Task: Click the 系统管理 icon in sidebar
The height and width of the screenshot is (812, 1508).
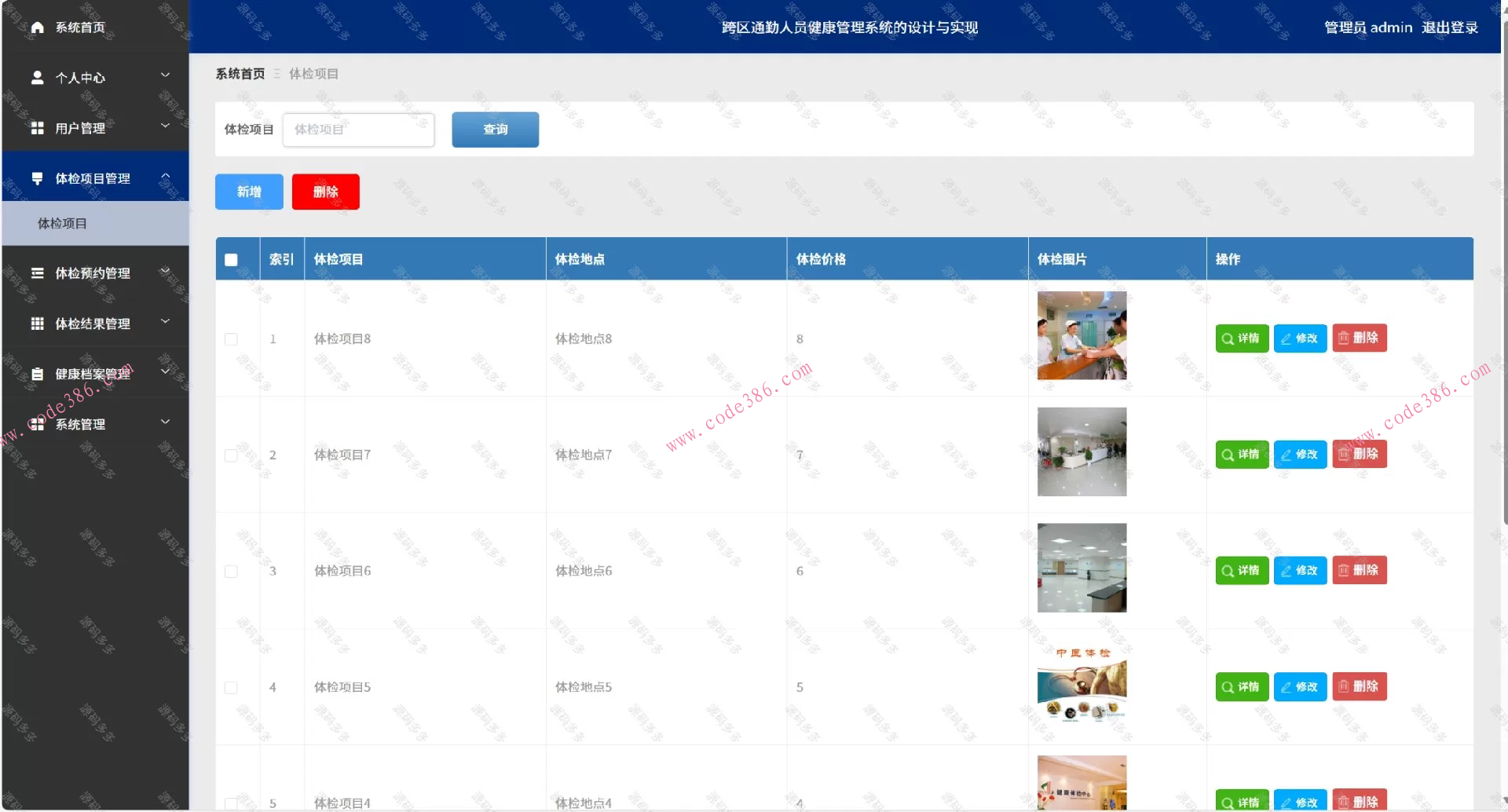Action: 37,423
